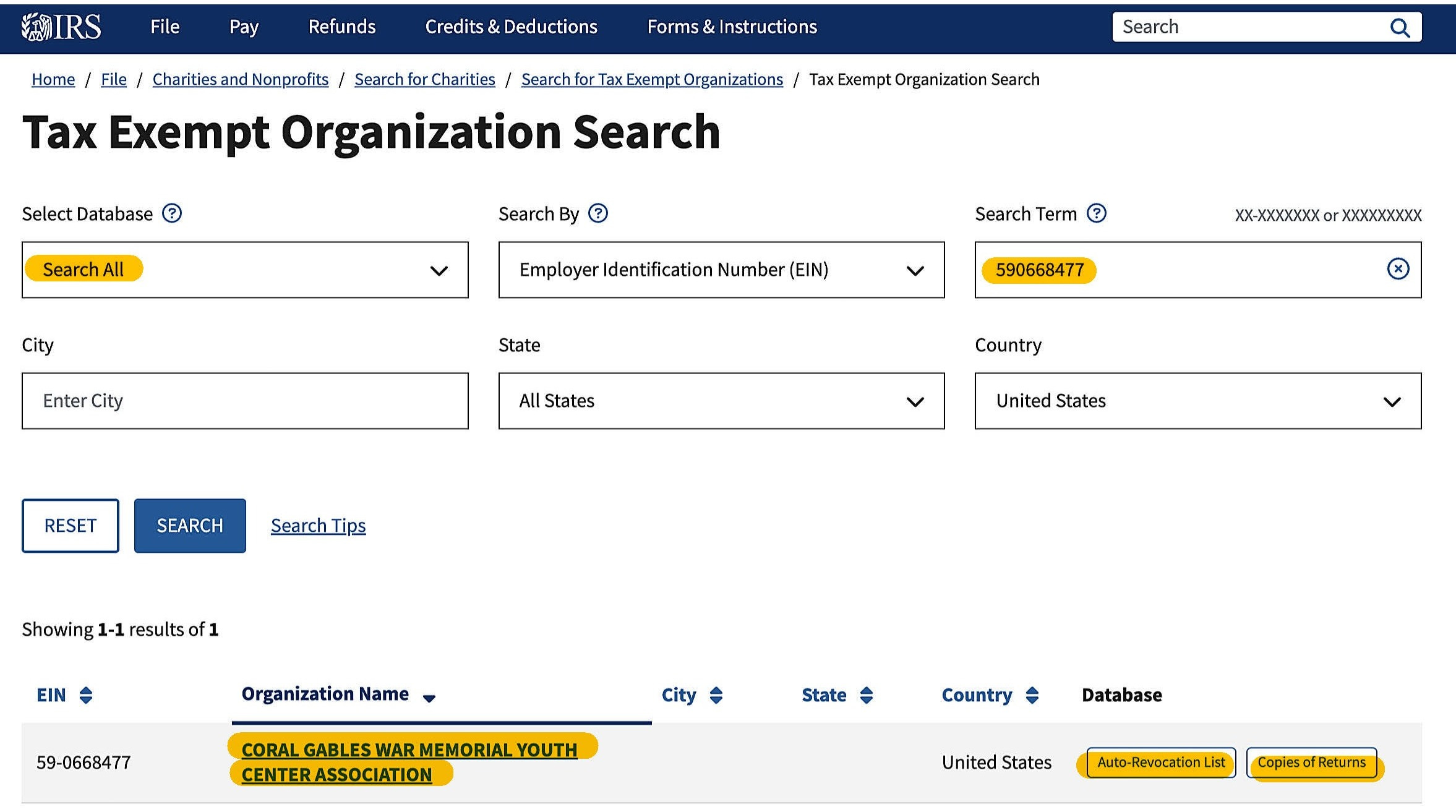Open Select Database help icon
Image resolution: width=1456 pixels, height=812 pixels.
click(171, 213)
